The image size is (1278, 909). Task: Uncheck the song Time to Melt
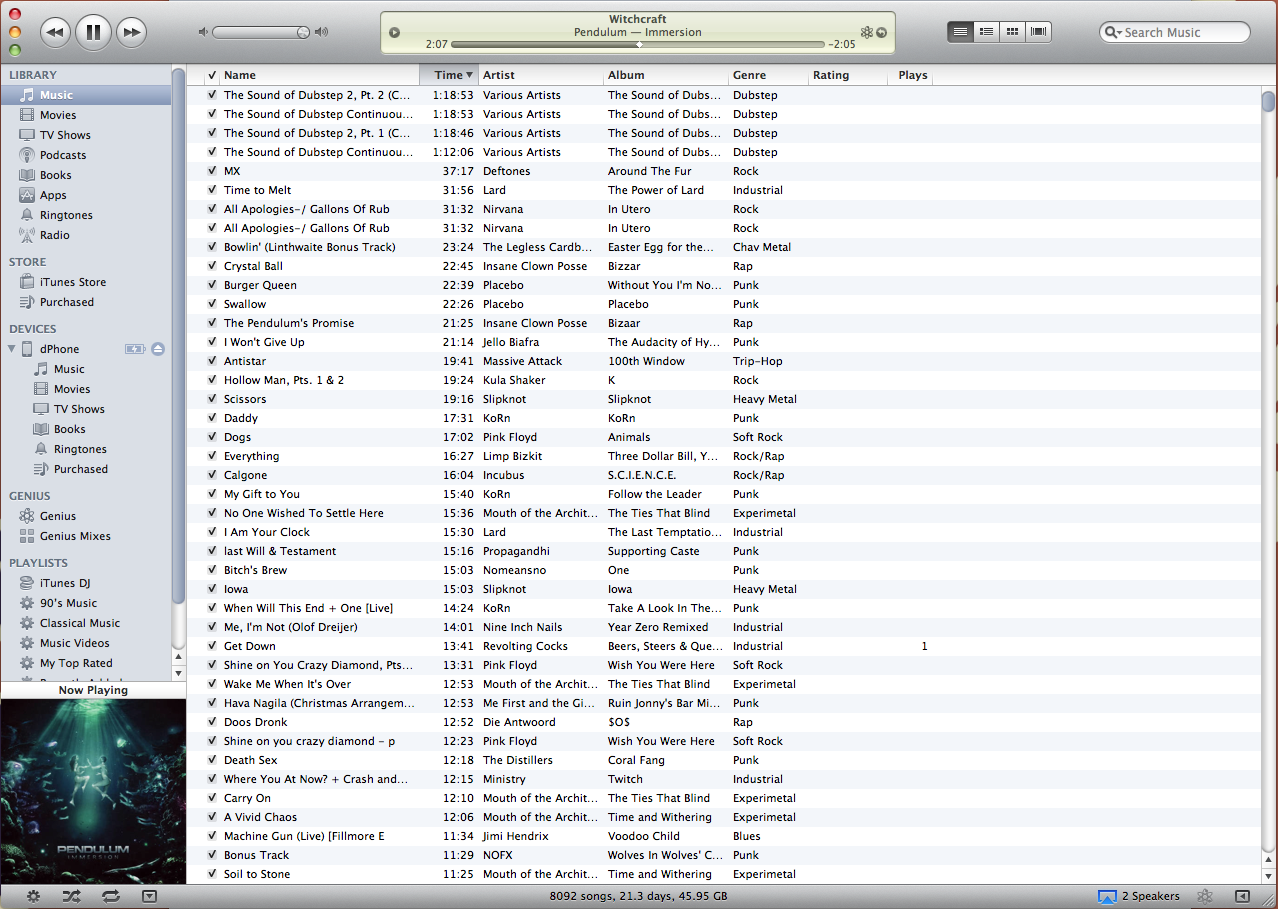click(212, 190)
